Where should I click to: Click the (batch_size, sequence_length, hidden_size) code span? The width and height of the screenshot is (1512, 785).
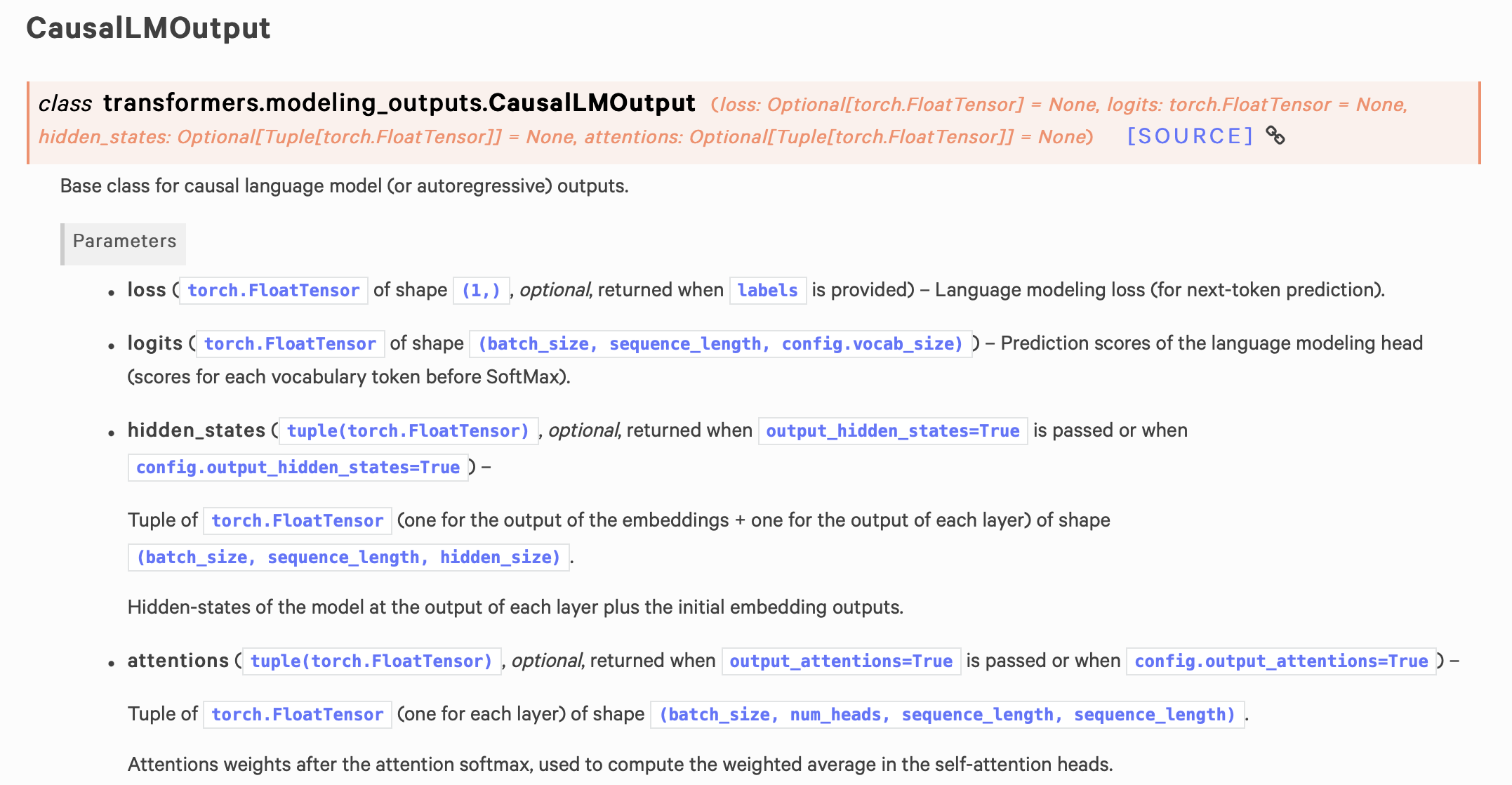349,557
